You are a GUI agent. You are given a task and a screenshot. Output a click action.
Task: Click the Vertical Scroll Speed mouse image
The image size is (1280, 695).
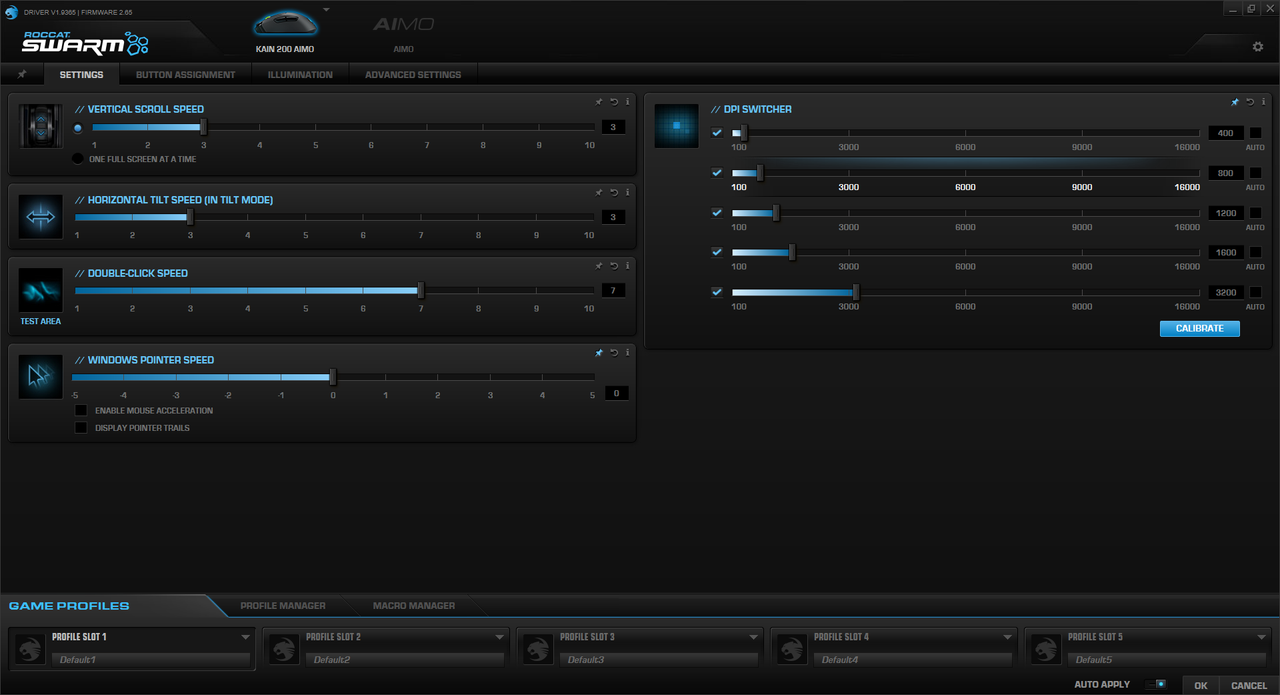tap(41, 126)
